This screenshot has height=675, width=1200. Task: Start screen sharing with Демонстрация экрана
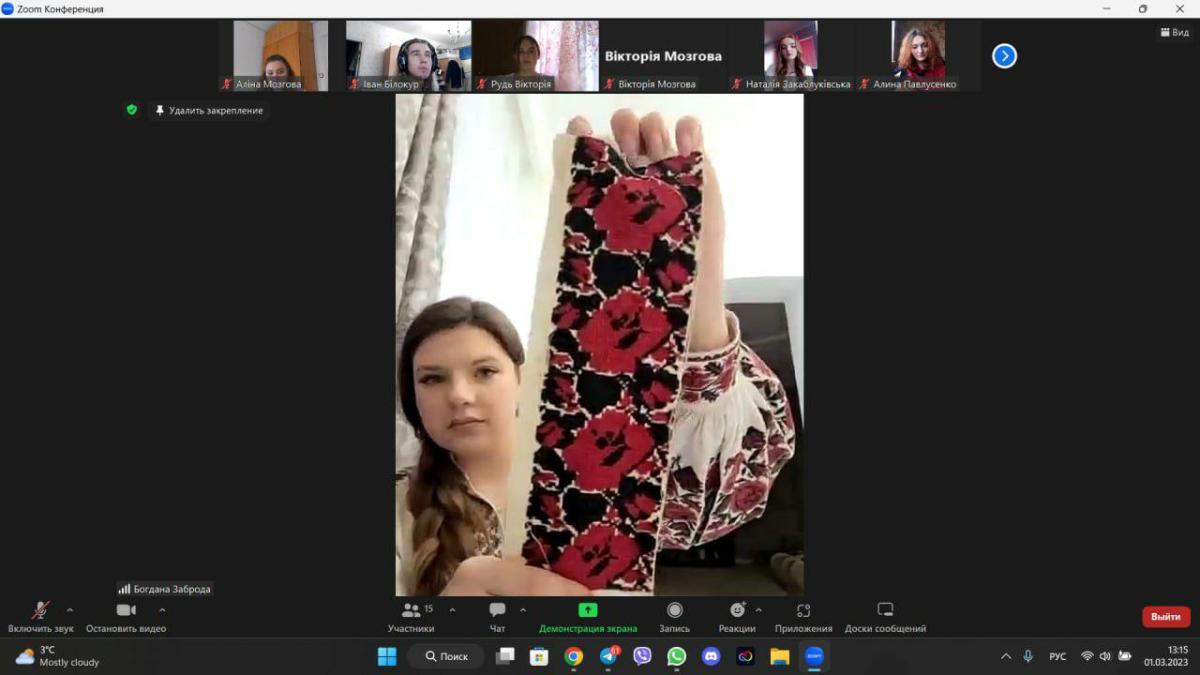[588, 617]
